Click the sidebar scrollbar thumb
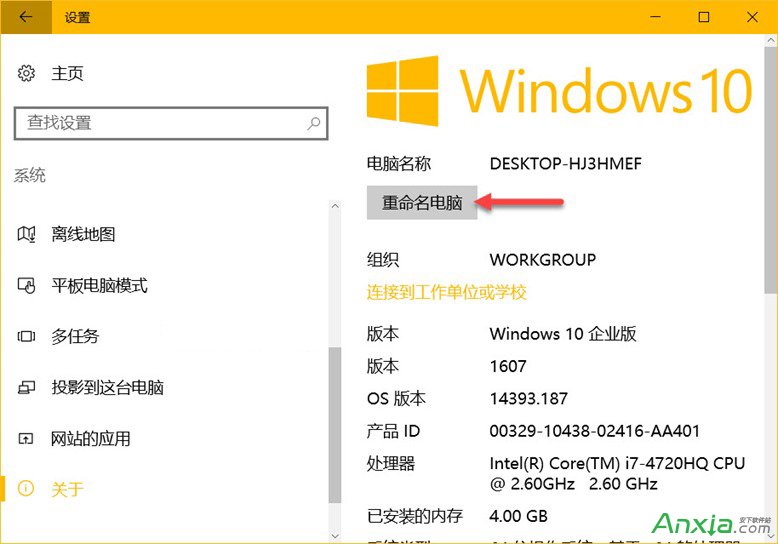778x544 pixels. click(x=335, y=425)
